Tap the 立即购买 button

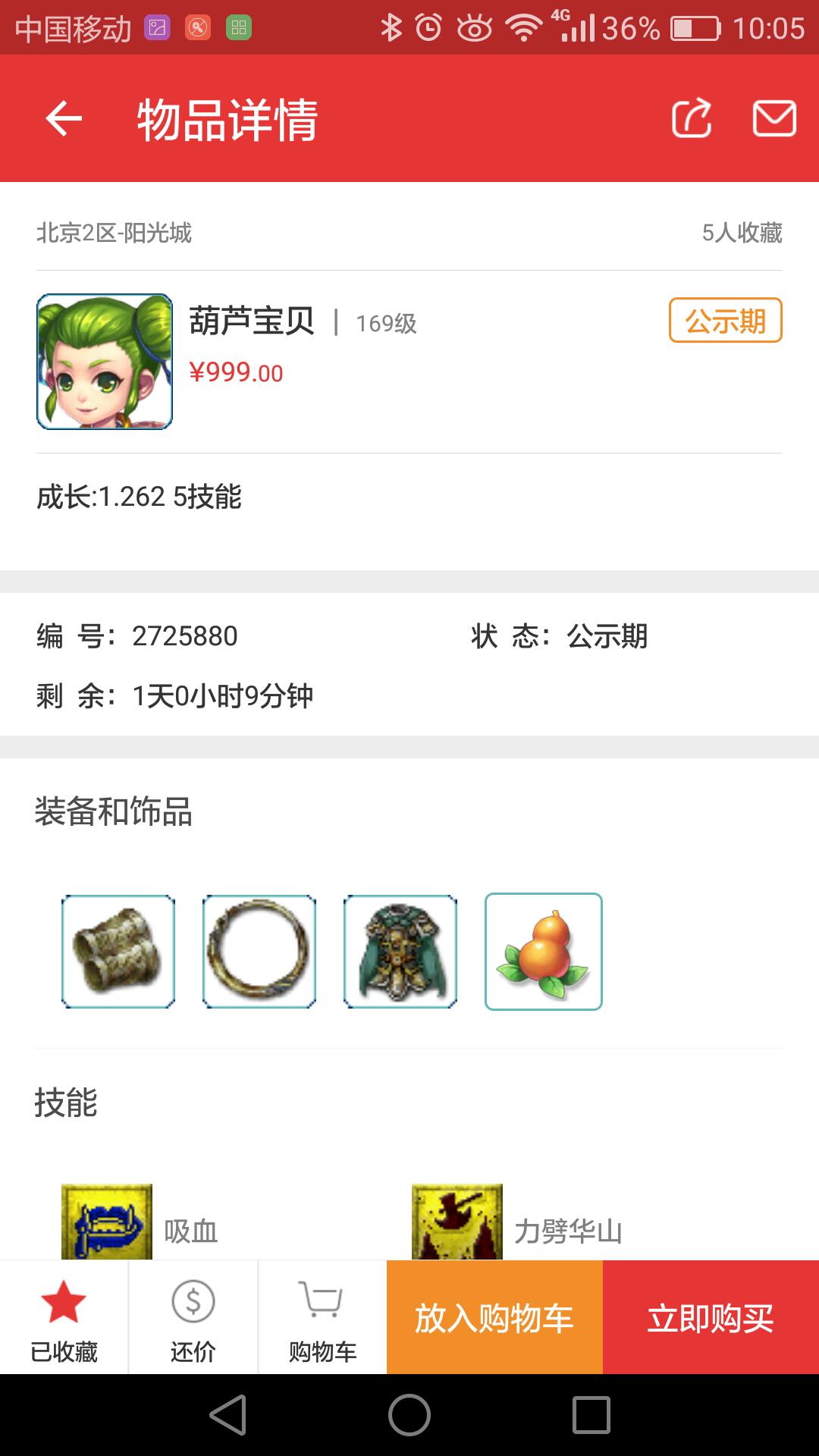pos(711,1318)
